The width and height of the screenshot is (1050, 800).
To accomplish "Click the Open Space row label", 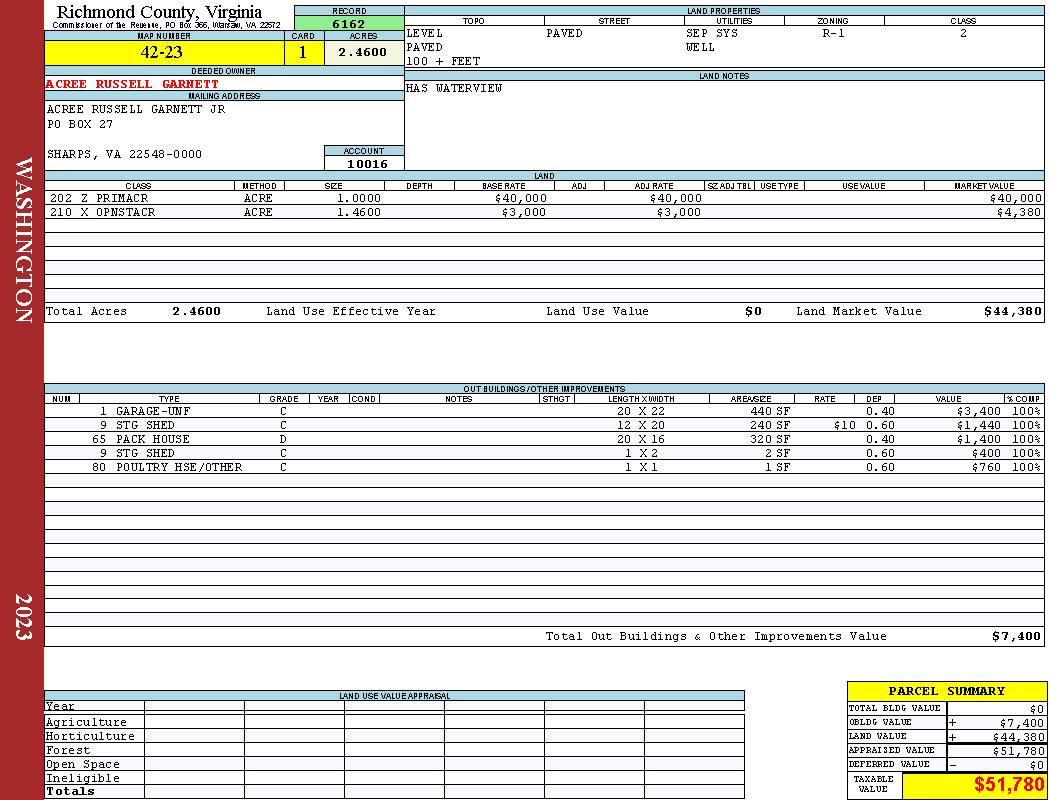I will point(82,765).
